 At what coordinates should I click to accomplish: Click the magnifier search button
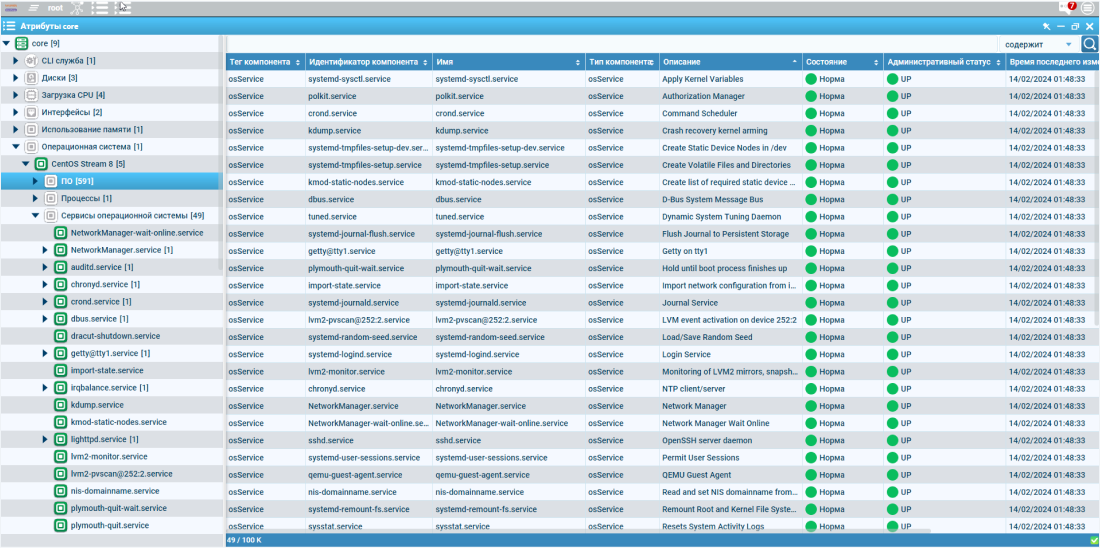click(x=1089, y=44)
